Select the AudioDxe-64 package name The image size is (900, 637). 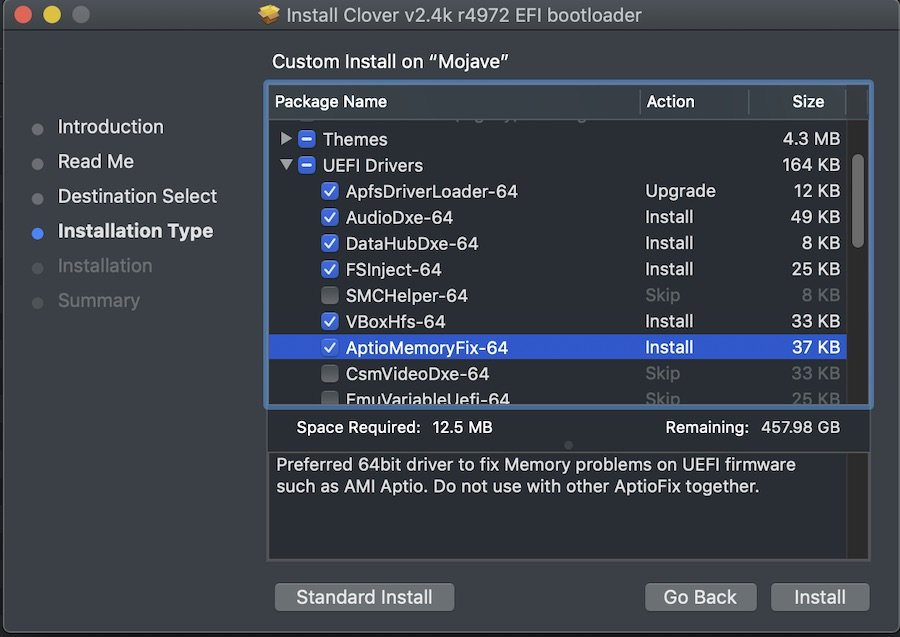pyautogui.click(x=399, y=217)
